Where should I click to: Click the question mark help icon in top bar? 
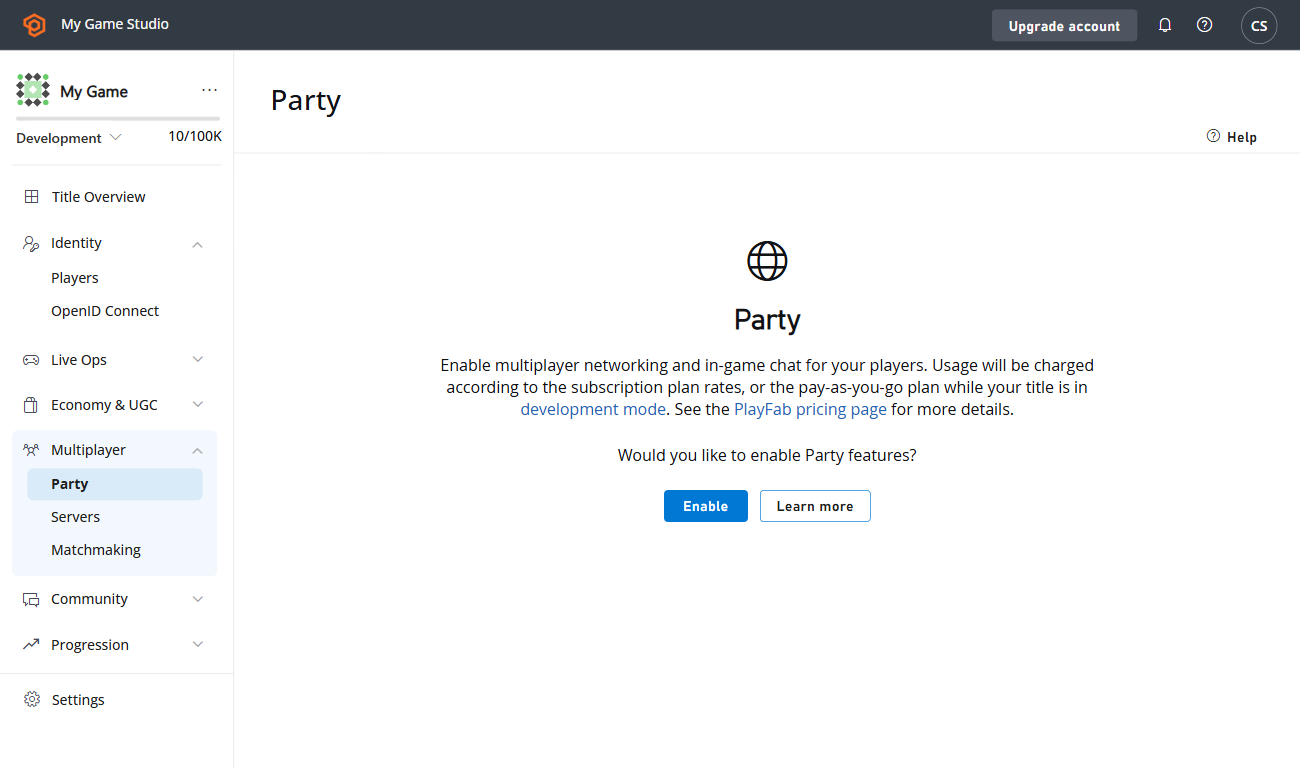[x=1204, y=24]
